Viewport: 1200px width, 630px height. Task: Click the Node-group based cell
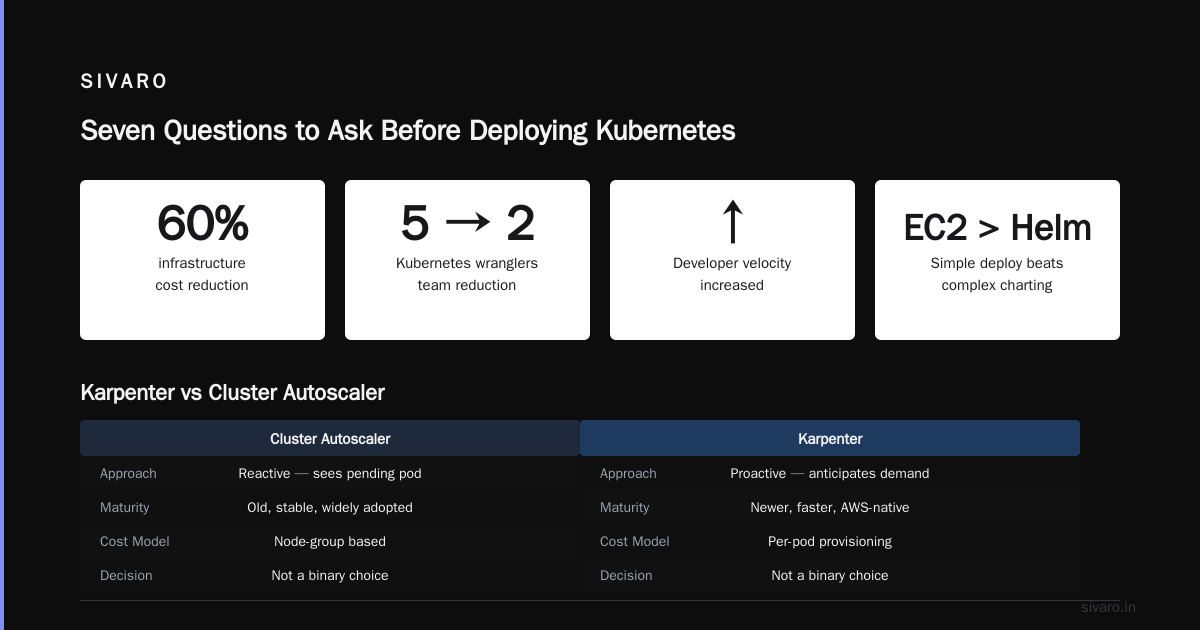(330, 541)
